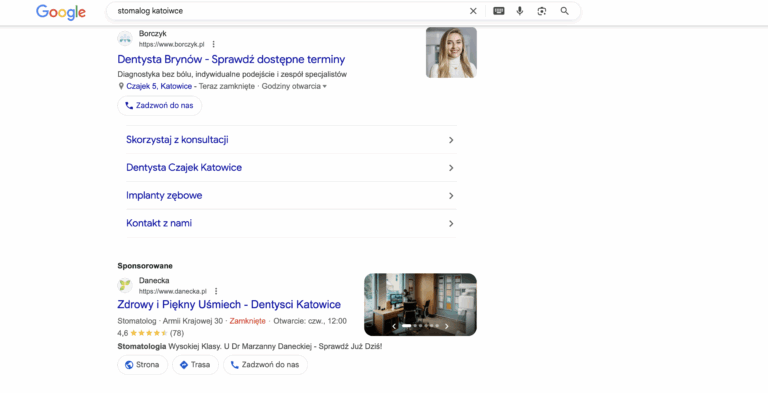This screenshot has height=393, width=768.
Task: Open the 'Dentysta Brynów - Sprawdź dostępne terminy' result
Action: (231, 59)
